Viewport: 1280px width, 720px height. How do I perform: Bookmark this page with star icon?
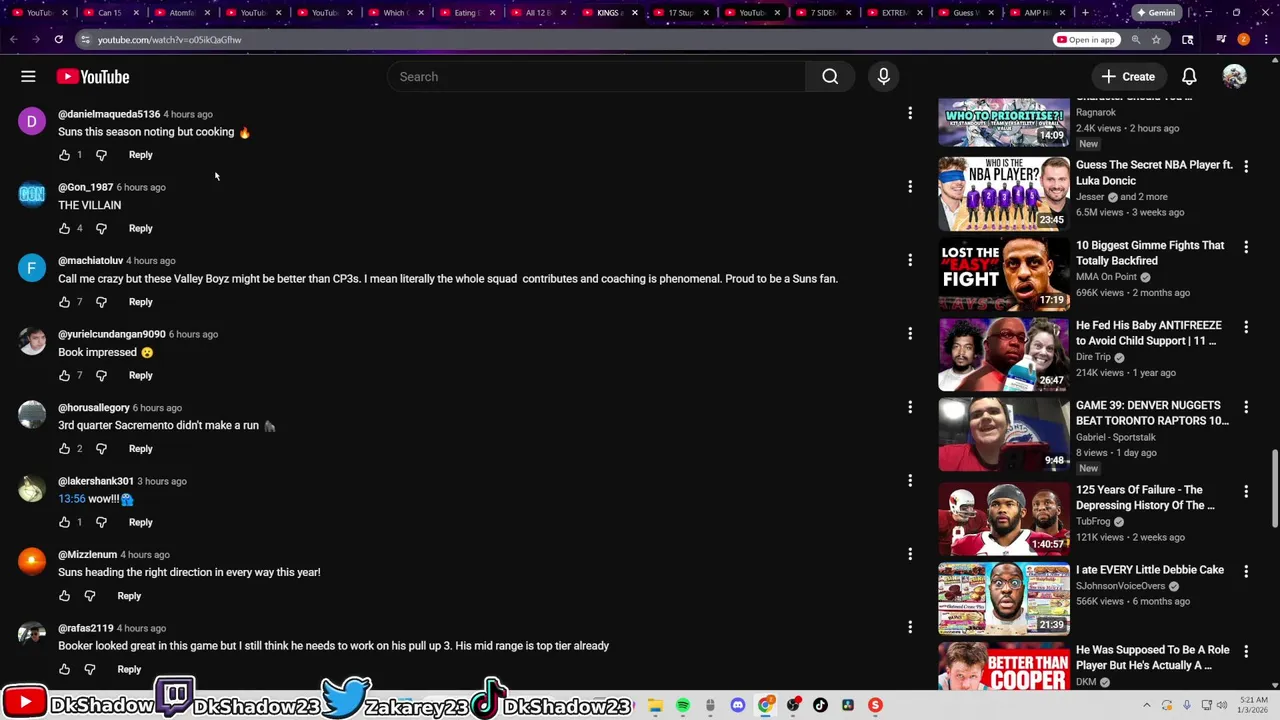pos(1156,39)
